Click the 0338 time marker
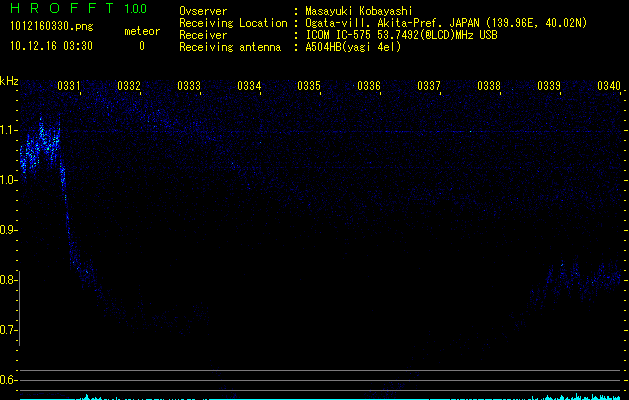The width and height of the screenshot is (629, 400). [489, 85]
